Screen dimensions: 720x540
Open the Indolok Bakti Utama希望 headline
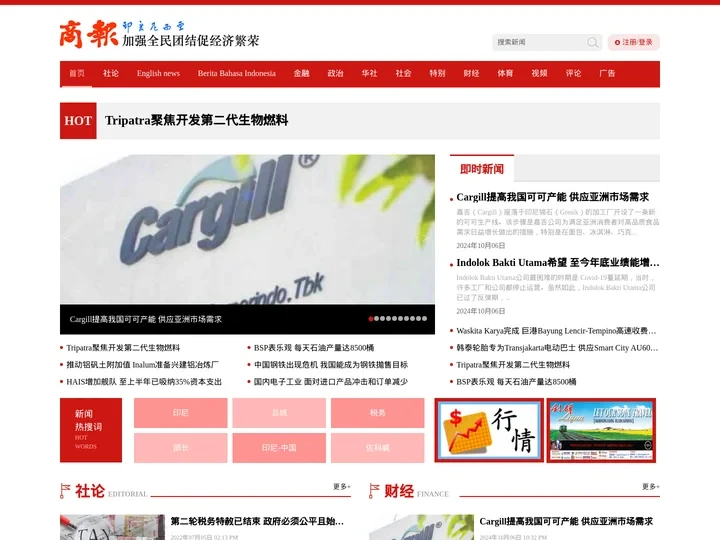click(558, 263)
